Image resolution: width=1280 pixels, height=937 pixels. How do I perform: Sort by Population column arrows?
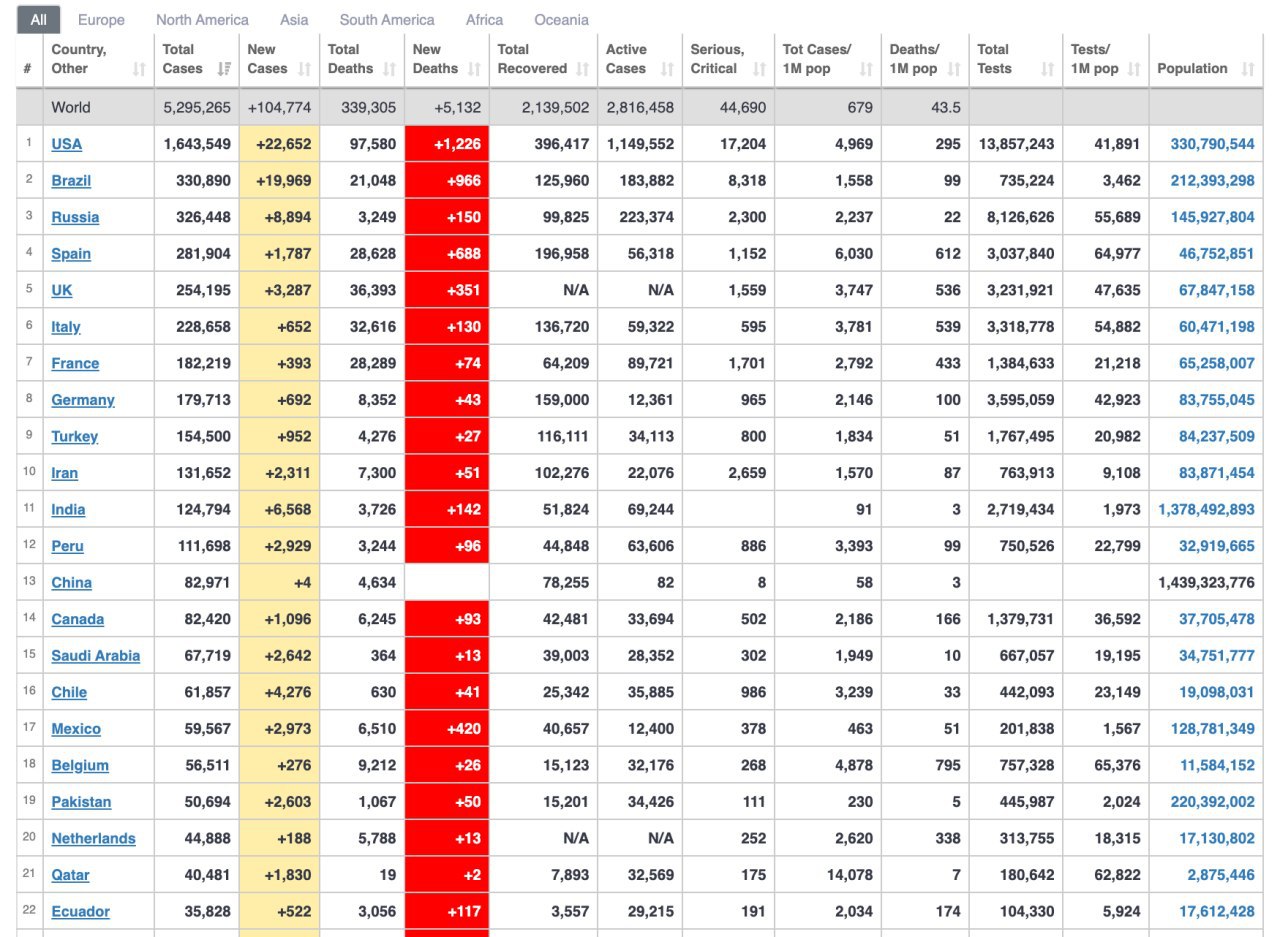click(1247, 69)
